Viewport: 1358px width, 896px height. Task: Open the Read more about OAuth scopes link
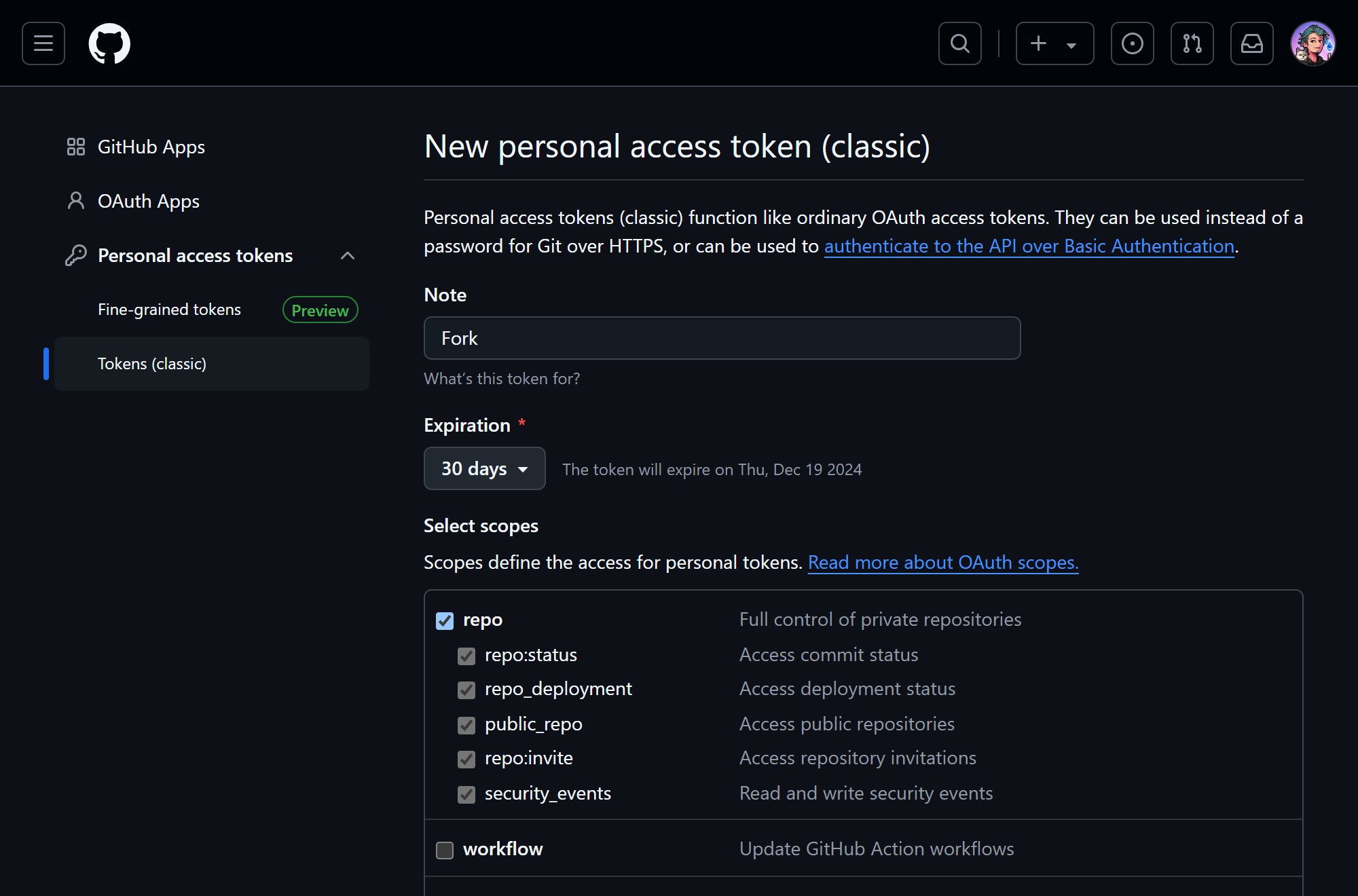point(943,563)
